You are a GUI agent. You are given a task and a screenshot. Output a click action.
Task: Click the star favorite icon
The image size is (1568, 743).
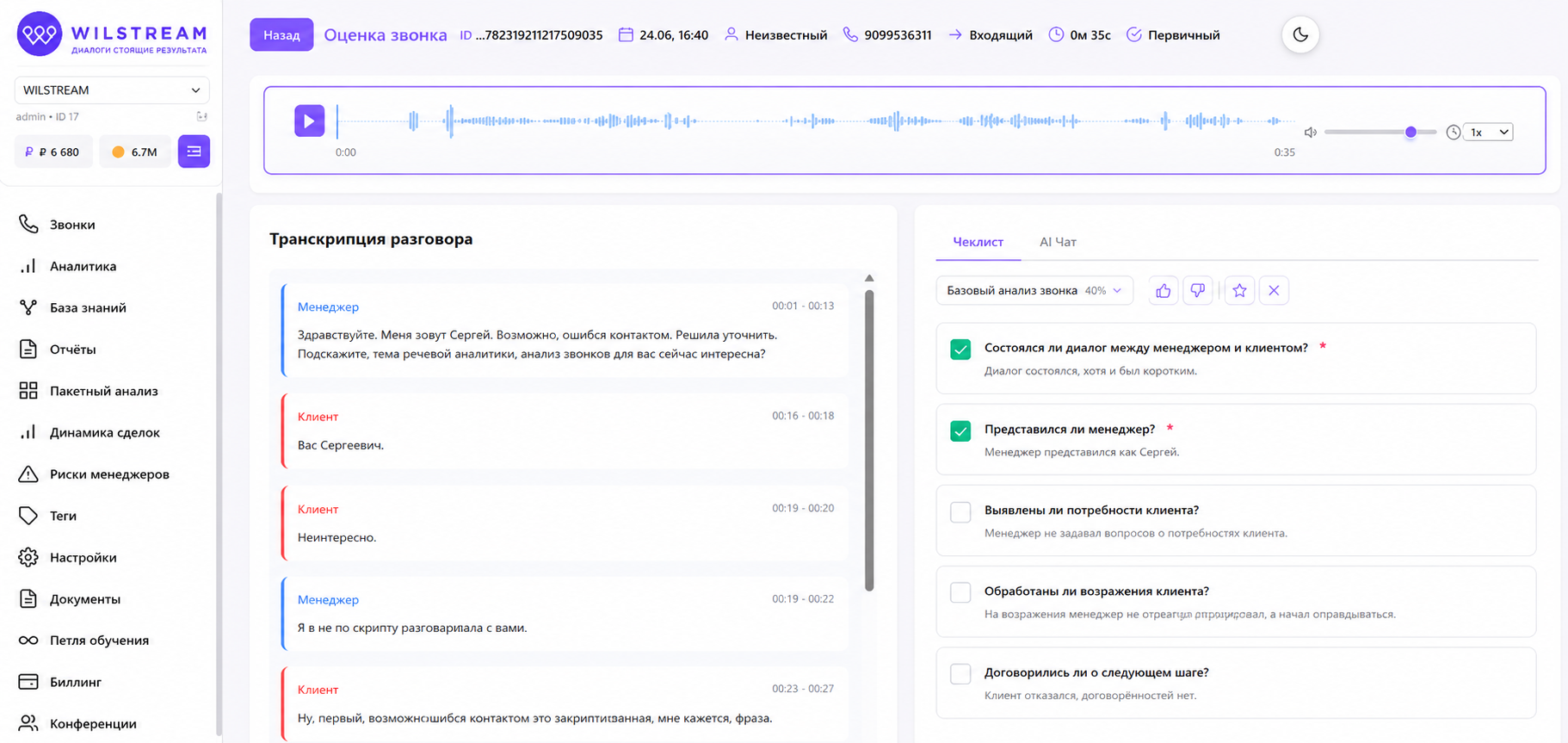[x=1239, y=291]
